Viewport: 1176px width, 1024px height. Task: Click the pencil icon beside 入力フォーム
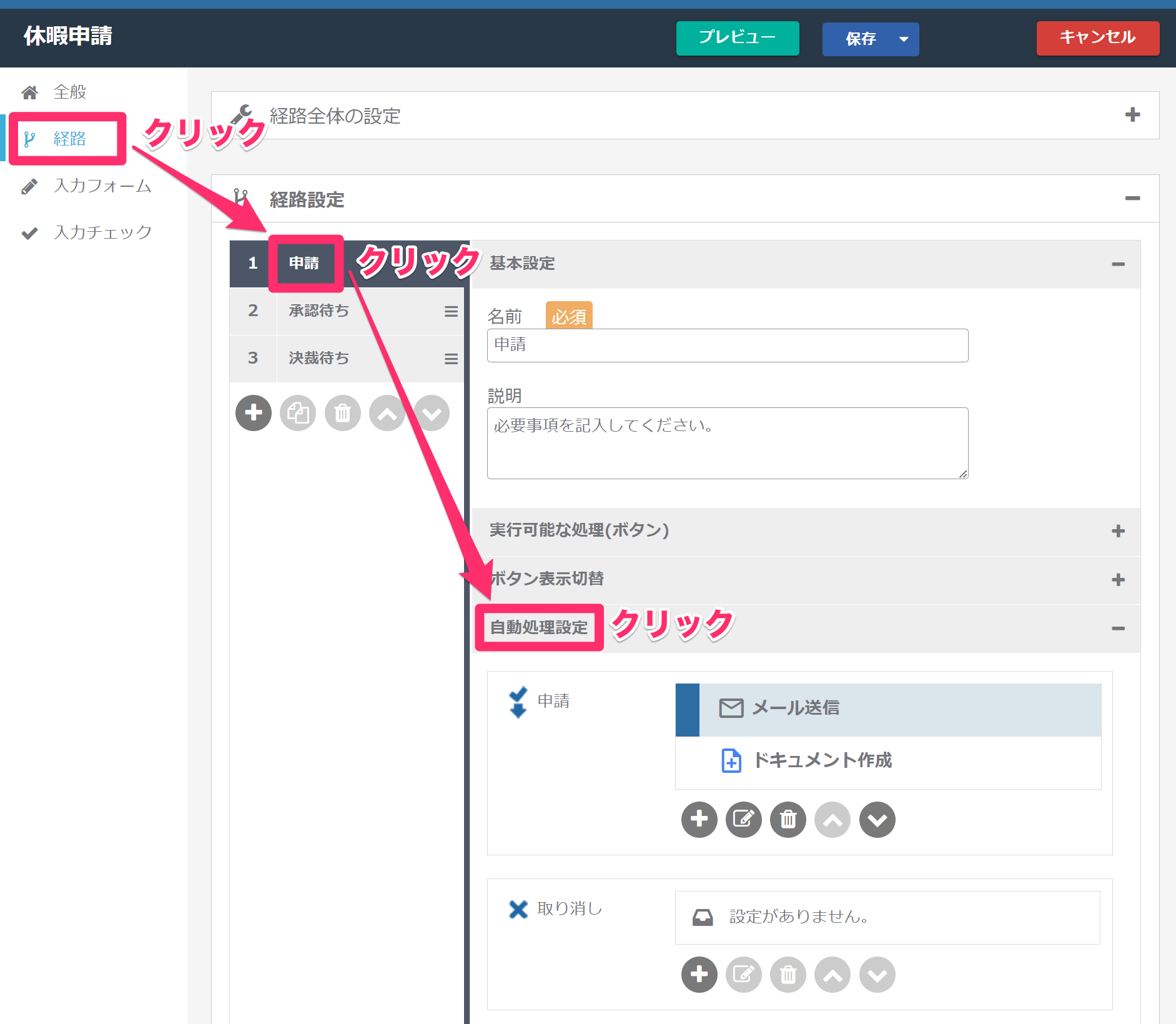coord(29,186)
